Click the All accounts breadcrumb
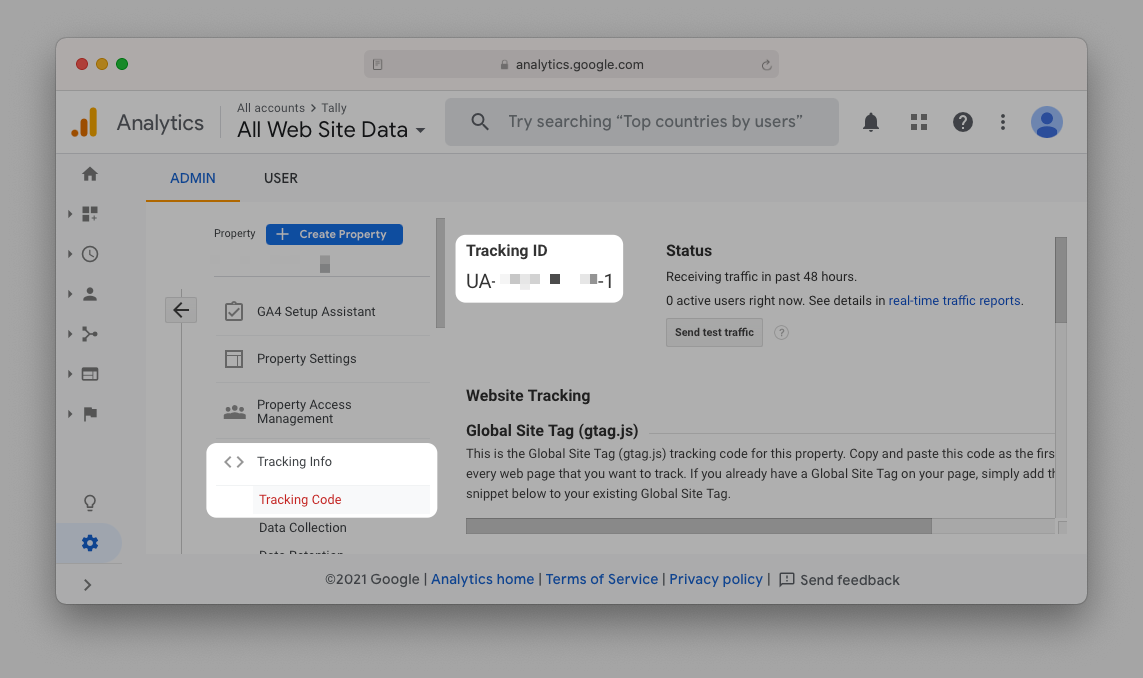 coord(270,108)
